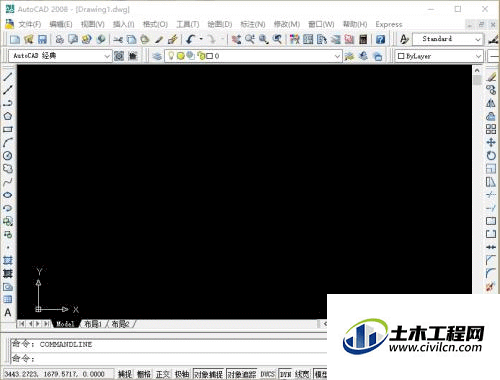Image resolution: width=500 pixels, height=380 pixels.
Task: Click the Undo arrow icon
Action: (x=191, y=40)
